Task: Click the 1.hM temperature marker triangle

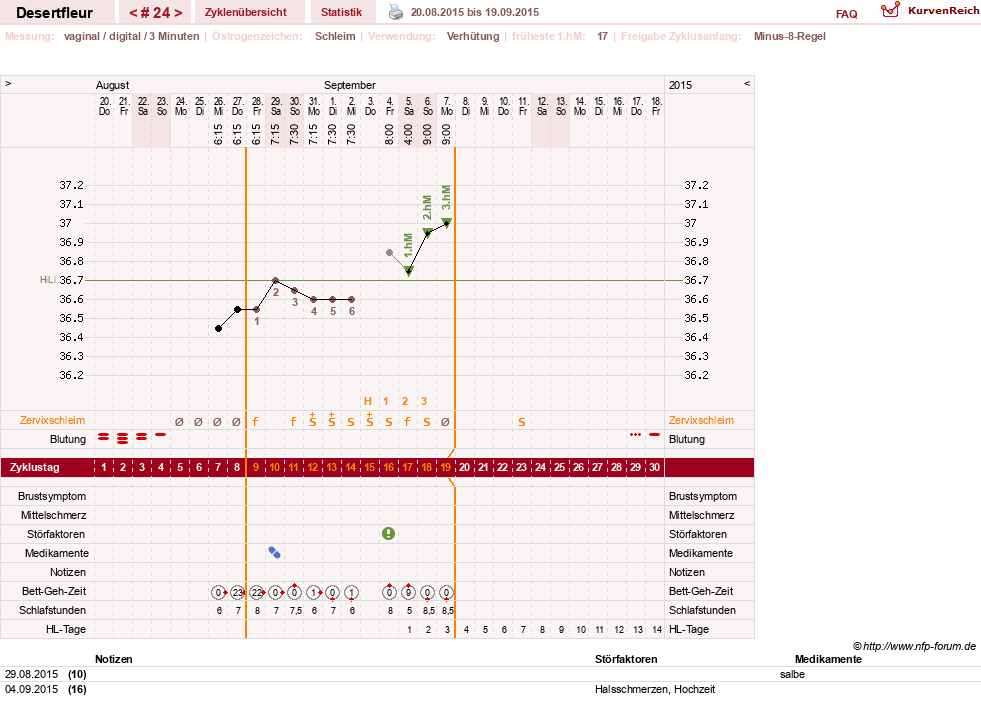Action: click(x=409, y=271)
